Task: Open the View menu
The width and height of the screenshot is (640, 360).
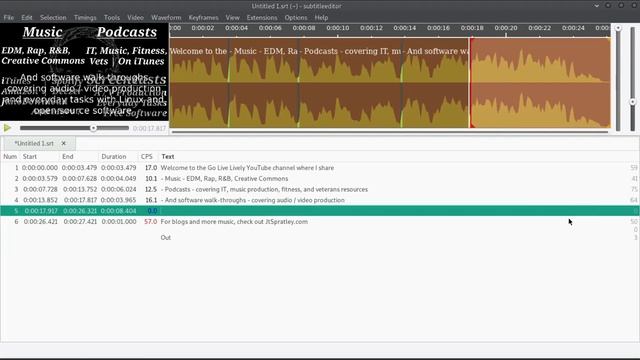Action: coord(232,18)
